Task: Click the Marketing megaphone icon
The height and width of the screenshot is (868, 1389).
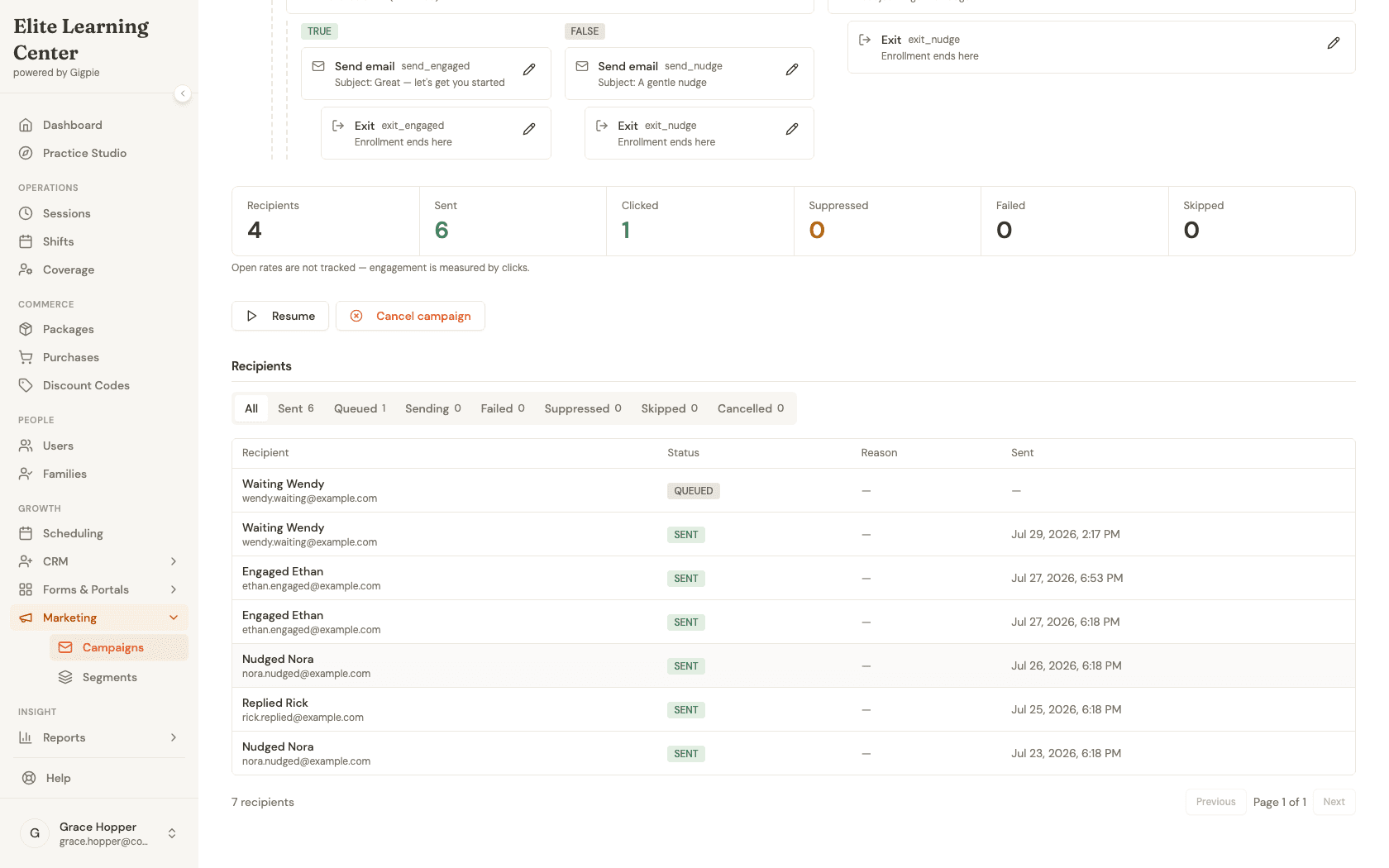Action: 26,618
